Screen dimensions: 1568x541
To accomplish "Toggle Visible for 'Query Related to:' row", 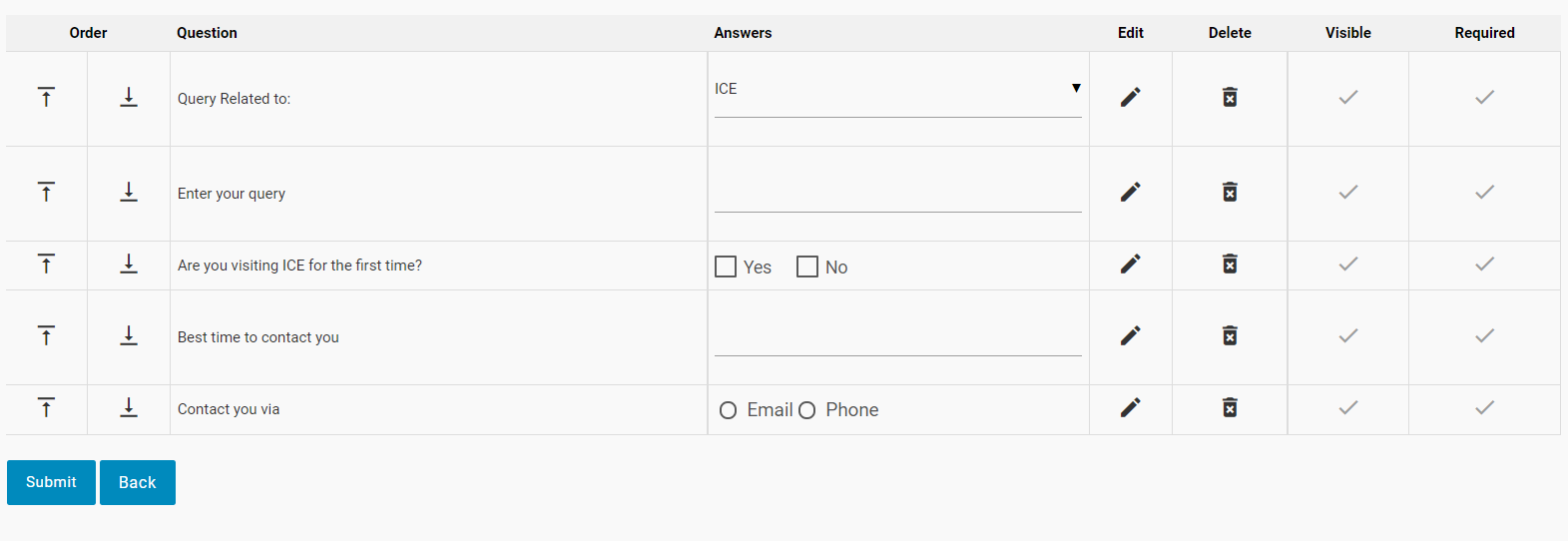I will pos(1348,97).
